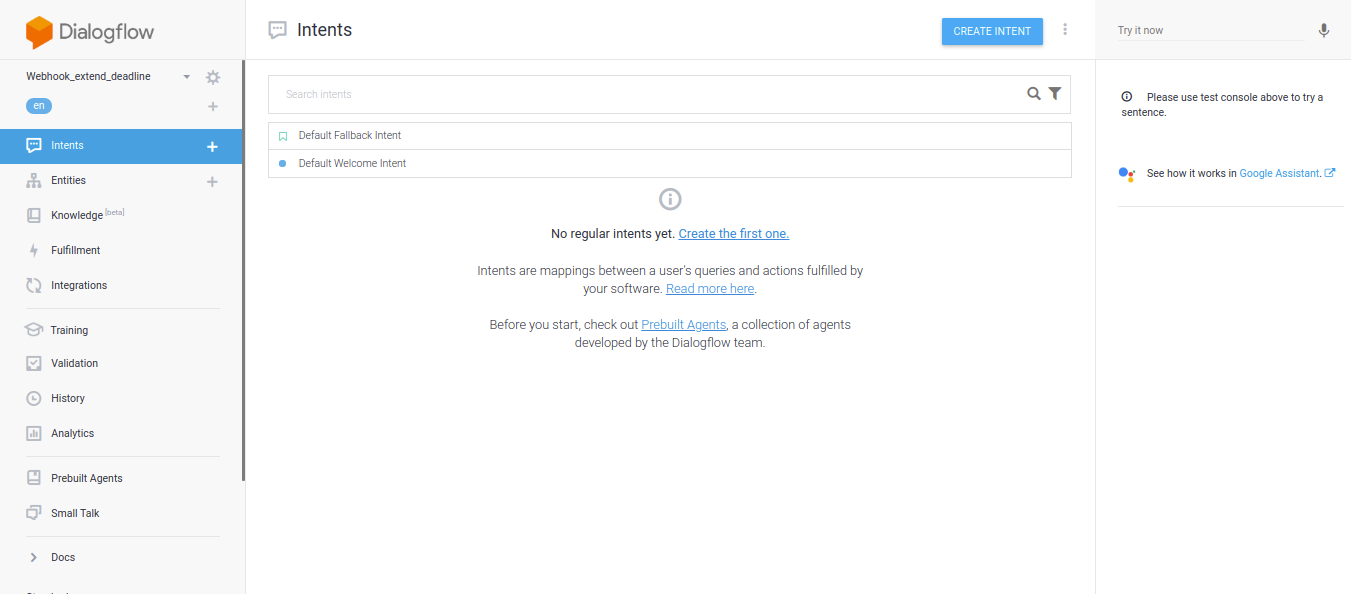The height and width of the screenshot is (594, 1351).
Task: Expand the agent selector dropdown arrow
Action: pyautogui.click(x=186, y=77)
